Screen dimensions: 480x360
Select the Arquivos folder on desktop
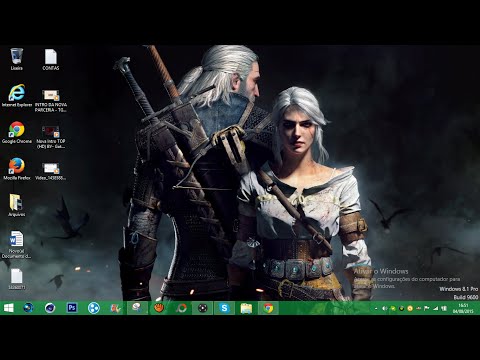coord(16,205)
